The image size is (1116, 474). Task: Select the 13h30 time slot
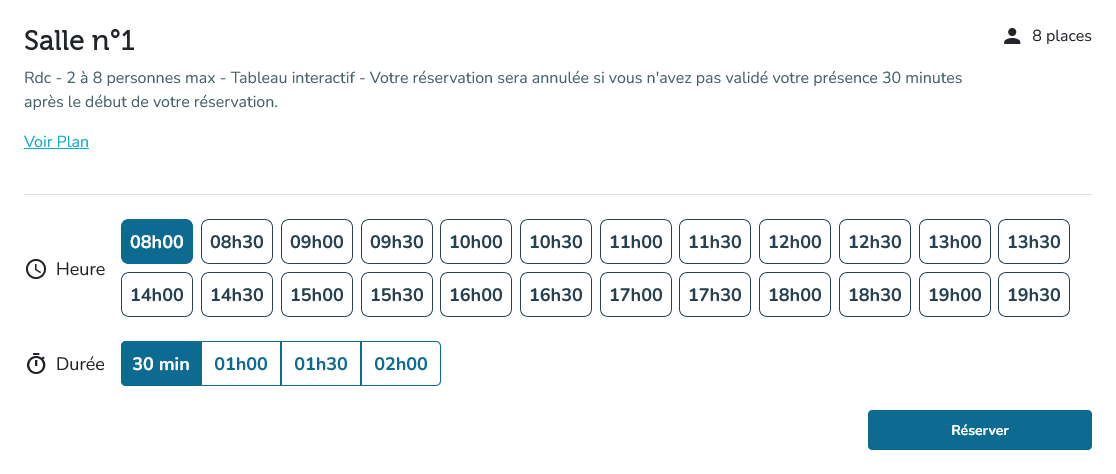point(1034,242)
